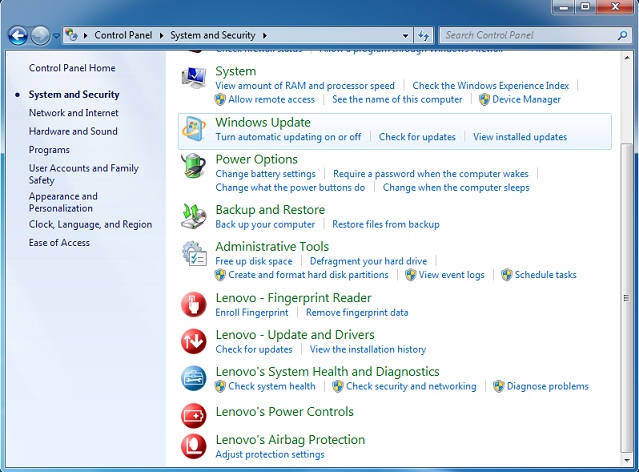Go back with the Back arrow button
The width and height of the screenshot is (639, 472).
[18, 35]
